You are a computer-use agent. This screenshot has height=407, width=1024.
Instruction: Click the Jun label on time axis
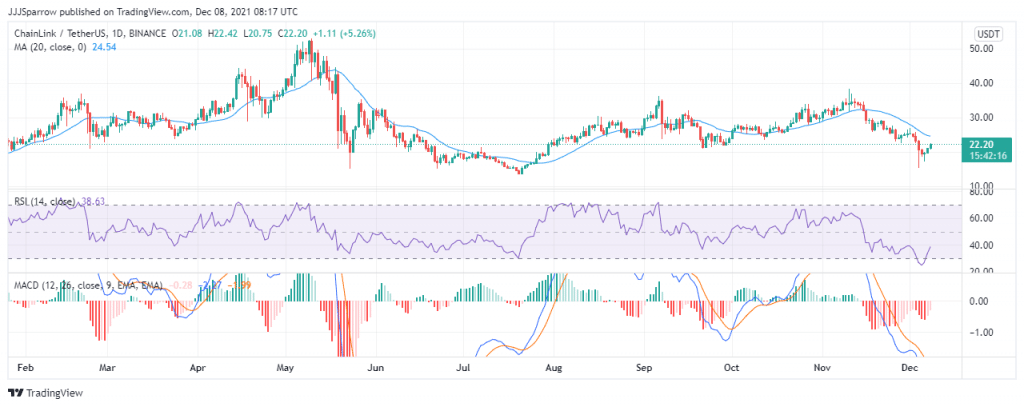tap(377, 368)
